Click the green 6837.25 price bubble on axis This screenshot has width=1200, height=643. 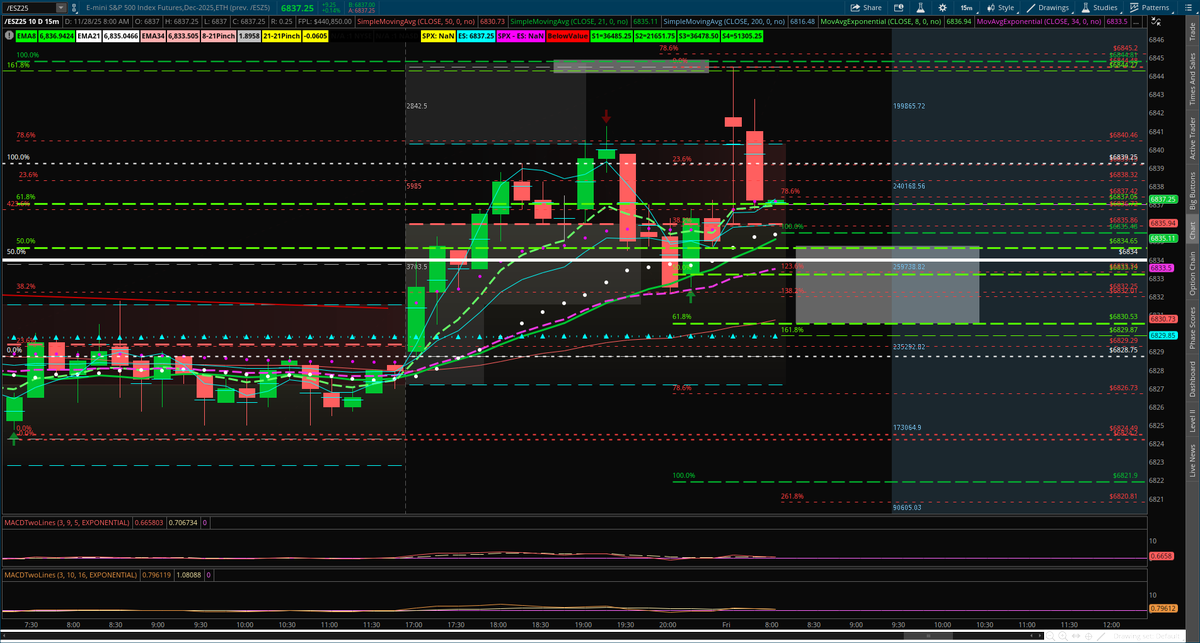coord(1162,199)
